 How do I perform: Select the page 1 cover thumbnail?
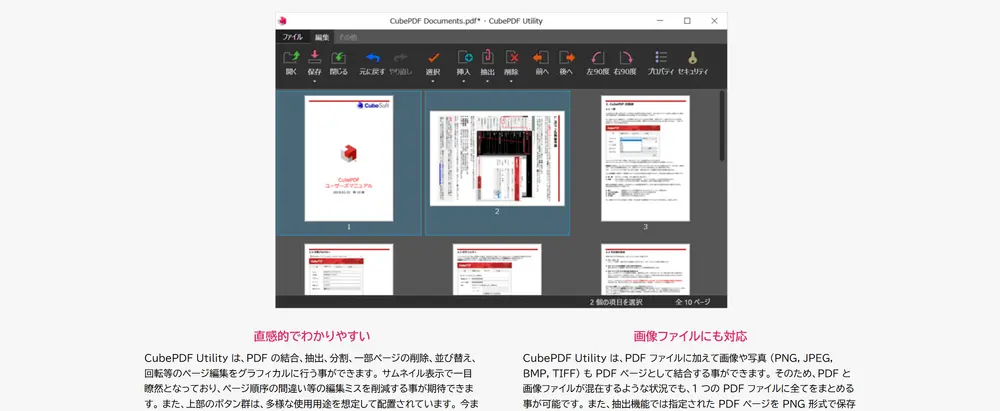(x=349, y=158)
